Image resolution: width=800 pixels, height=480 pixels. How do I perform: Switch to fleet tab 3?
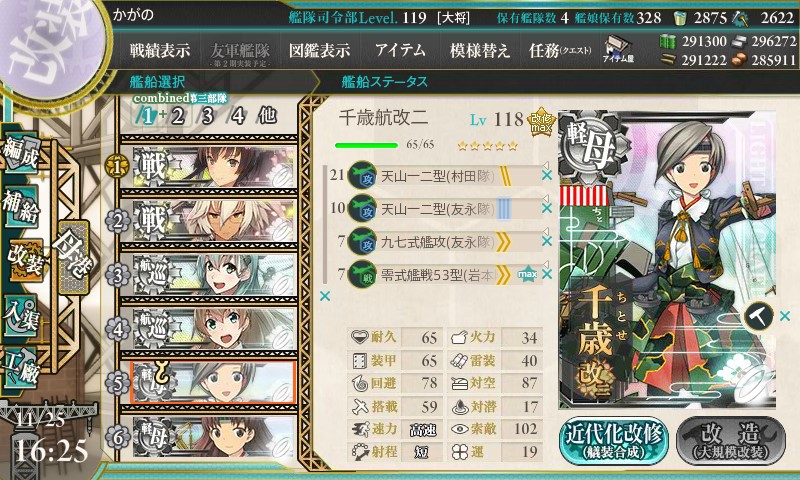point(207,116)
